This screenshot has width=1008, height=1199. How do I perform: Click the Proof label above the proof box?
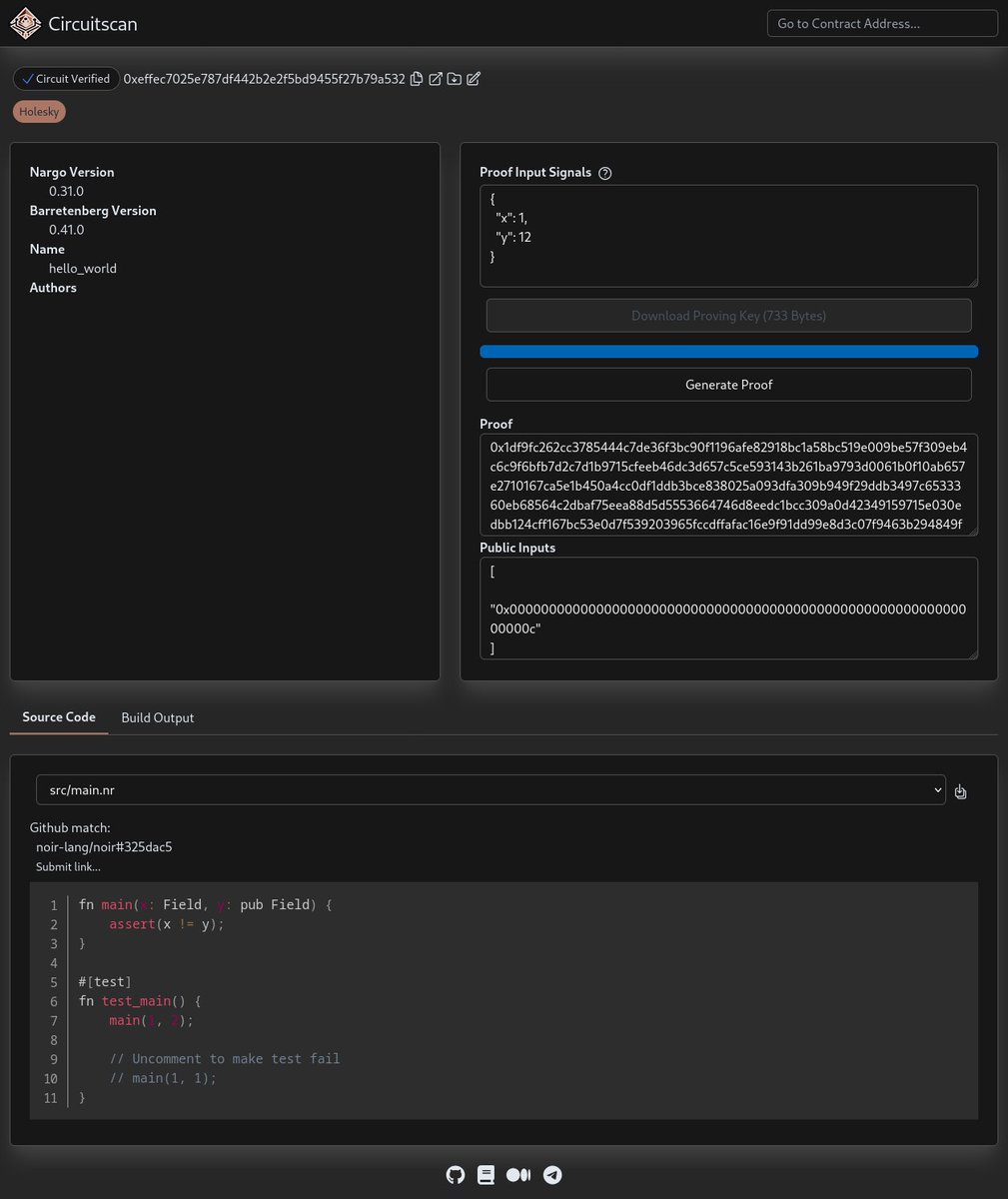[x=497, y=424]
